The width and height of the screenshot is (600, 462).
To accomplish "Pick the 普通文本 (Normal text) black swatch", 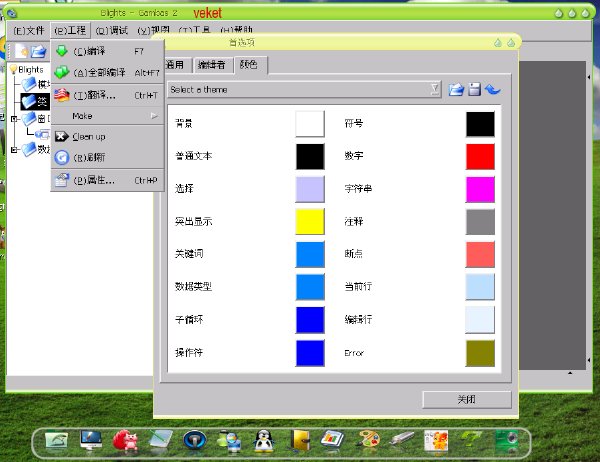I will pos(310,156).
